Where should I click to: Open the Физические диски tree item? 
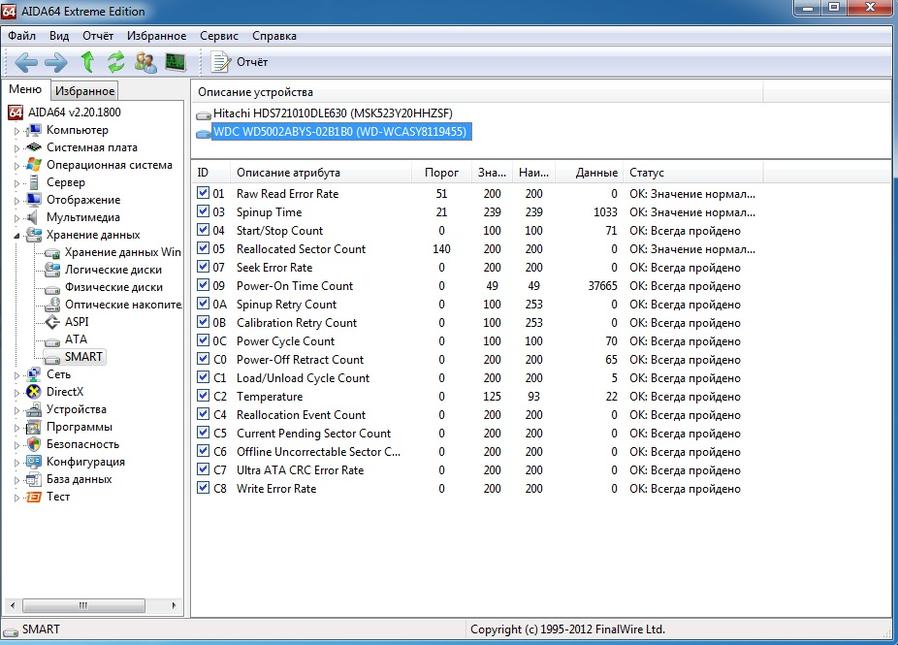coord(113,287)
